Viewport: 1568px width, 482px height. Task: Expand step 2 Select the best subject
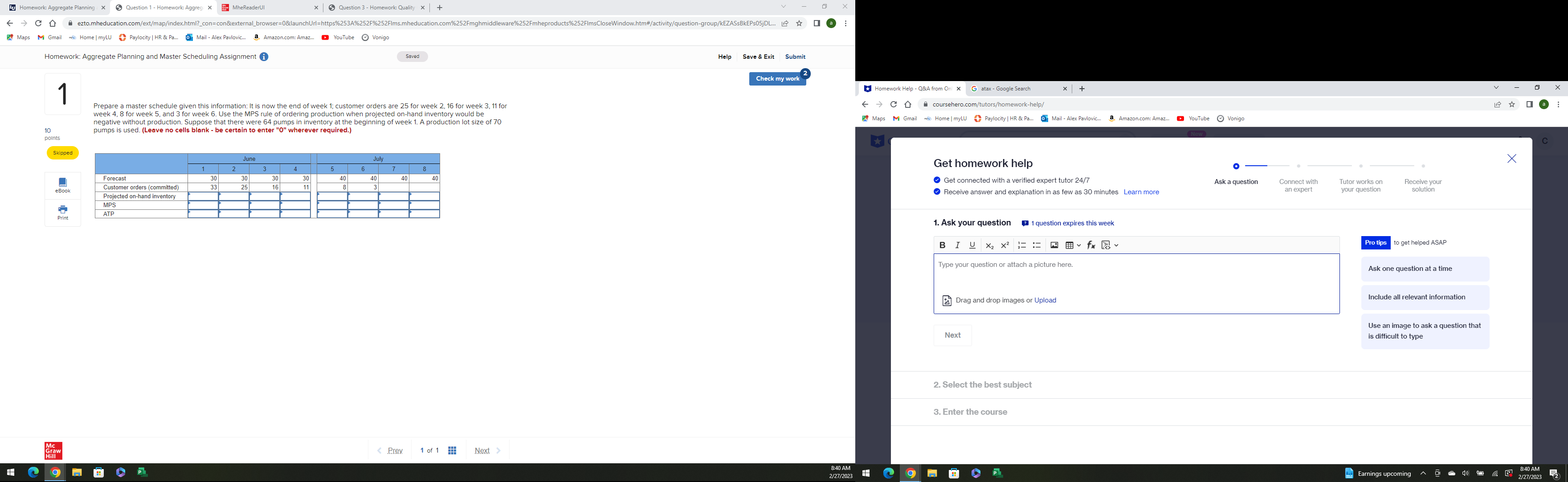coord(982,384)
